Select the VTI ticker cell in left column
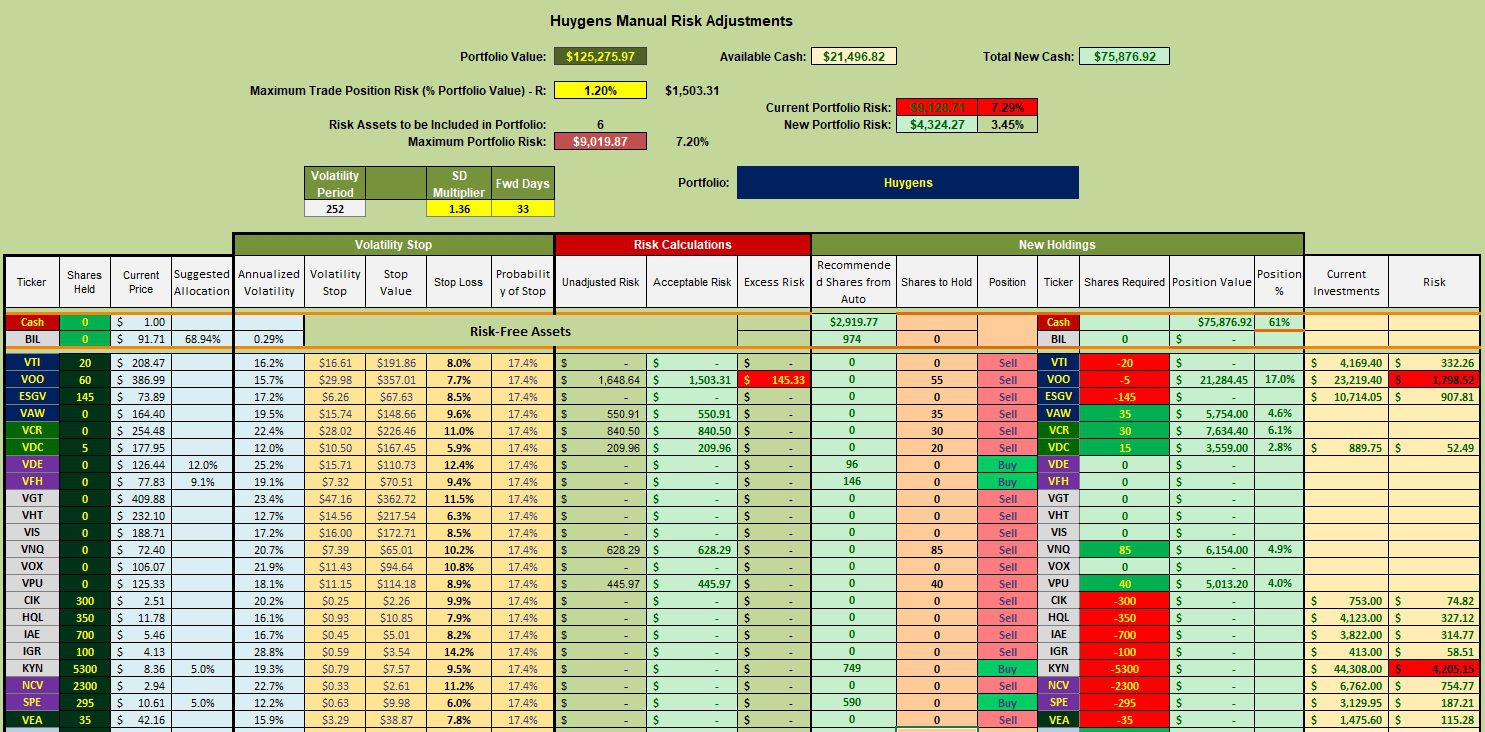 (31, 363)
